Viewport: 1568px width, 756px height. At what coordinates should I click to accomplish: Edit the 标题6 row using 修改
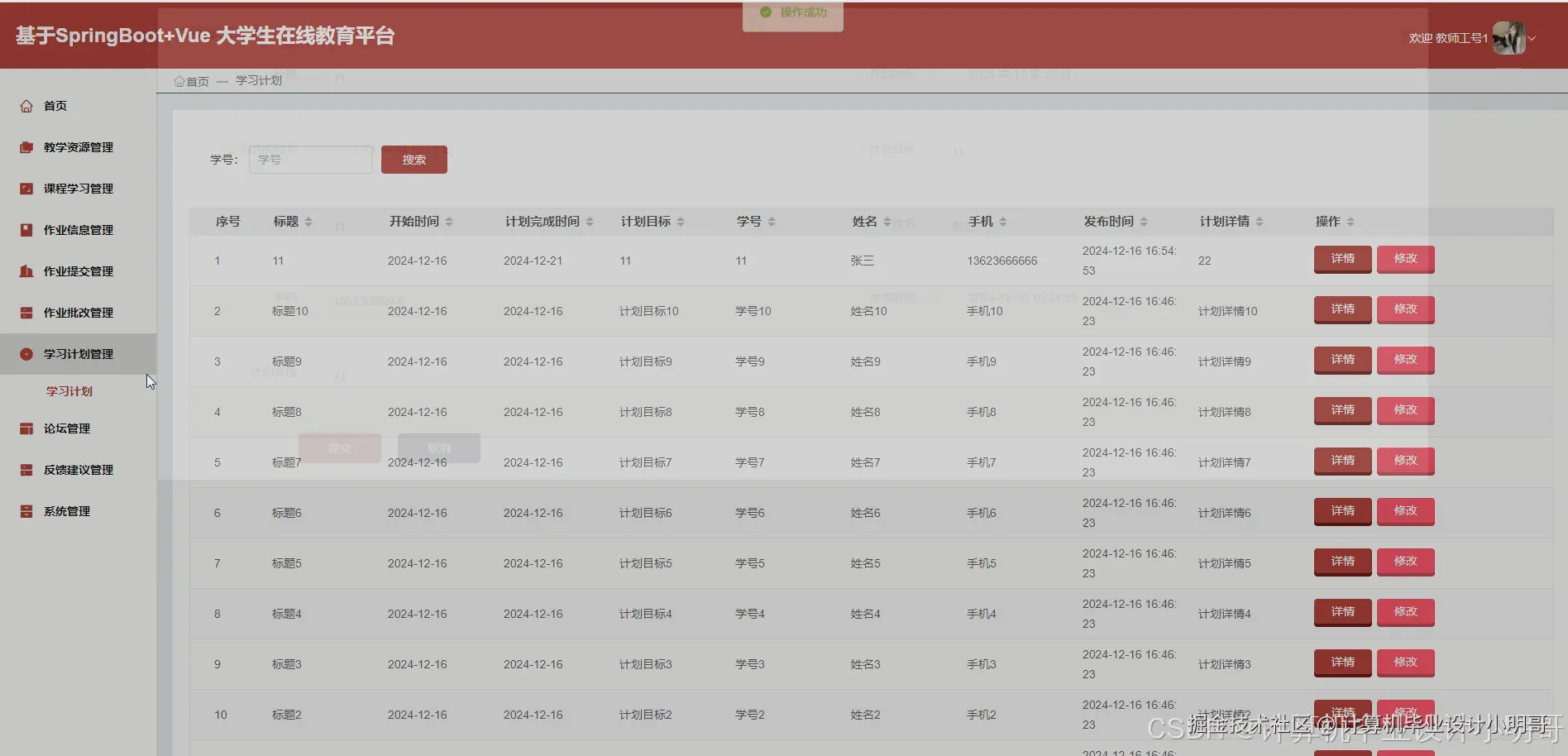tap(1406, 511)
